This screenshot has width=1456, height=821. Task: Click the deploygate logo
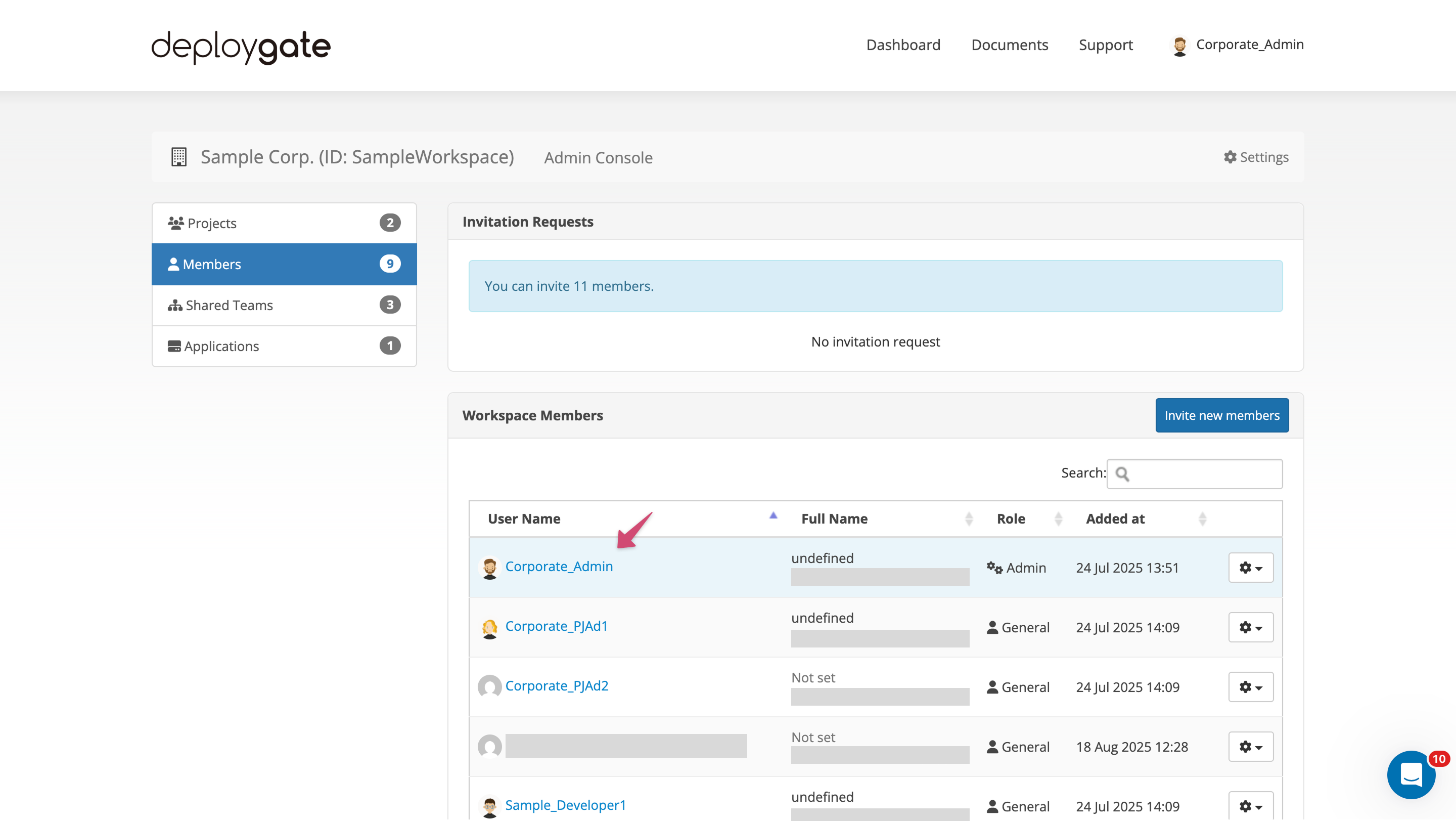point(240,47)
